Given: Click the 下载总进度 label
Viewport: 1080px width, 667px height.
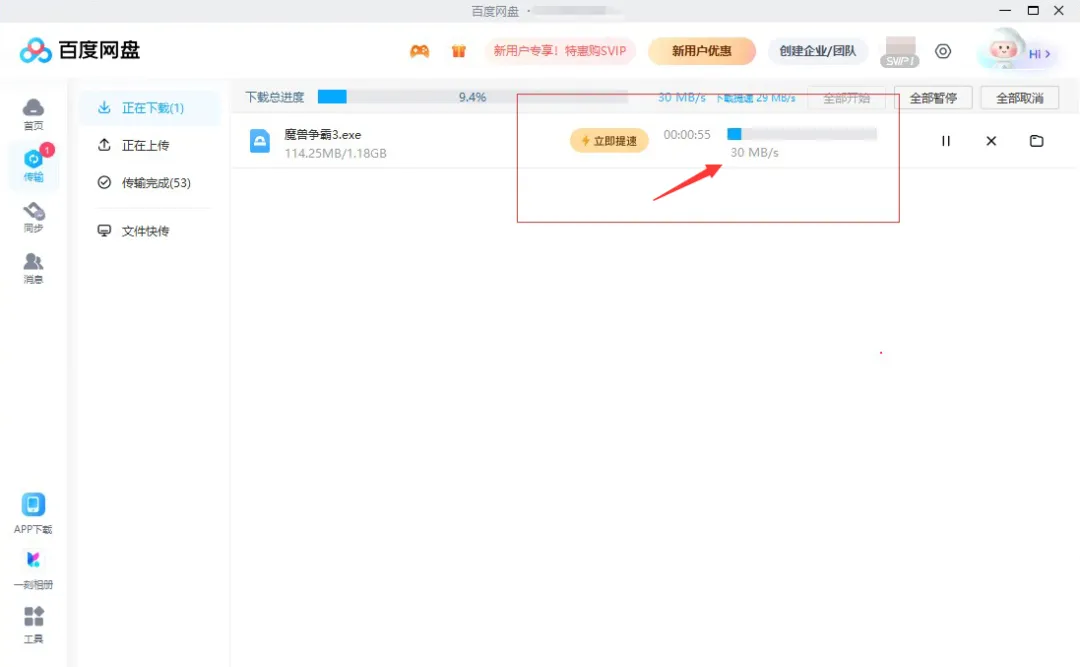Looking at the screenshot, I should [x=275, y=97].
